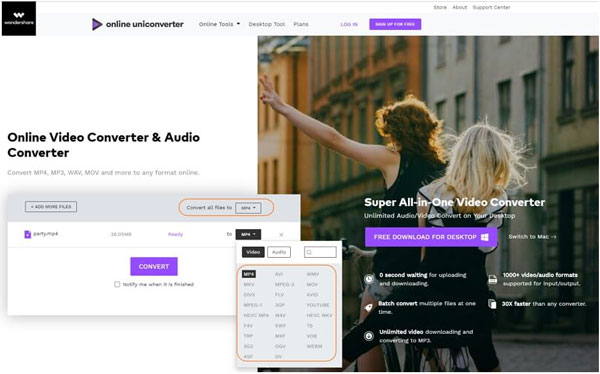The width and height of the screenshot is (600, 374).
Task: Click the icon beside 30X faster
Action: [x=492, y=304]
